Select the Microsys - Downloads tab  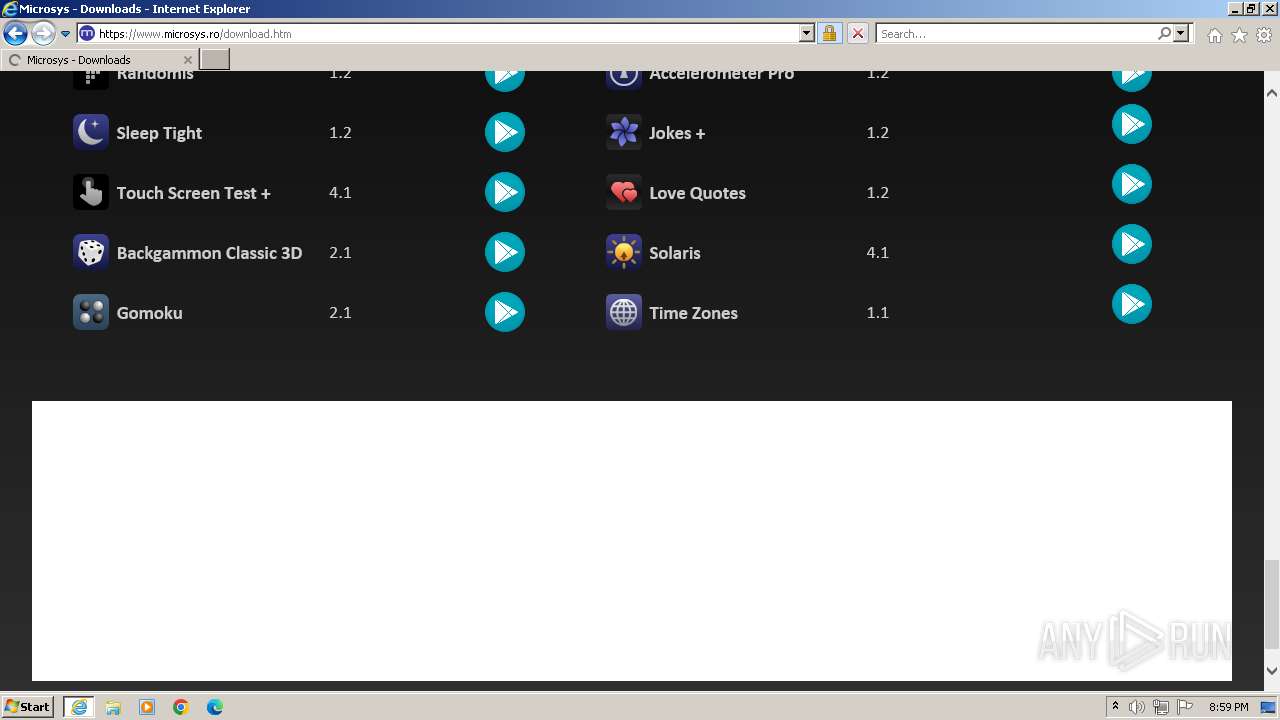[x=98, y=60]
